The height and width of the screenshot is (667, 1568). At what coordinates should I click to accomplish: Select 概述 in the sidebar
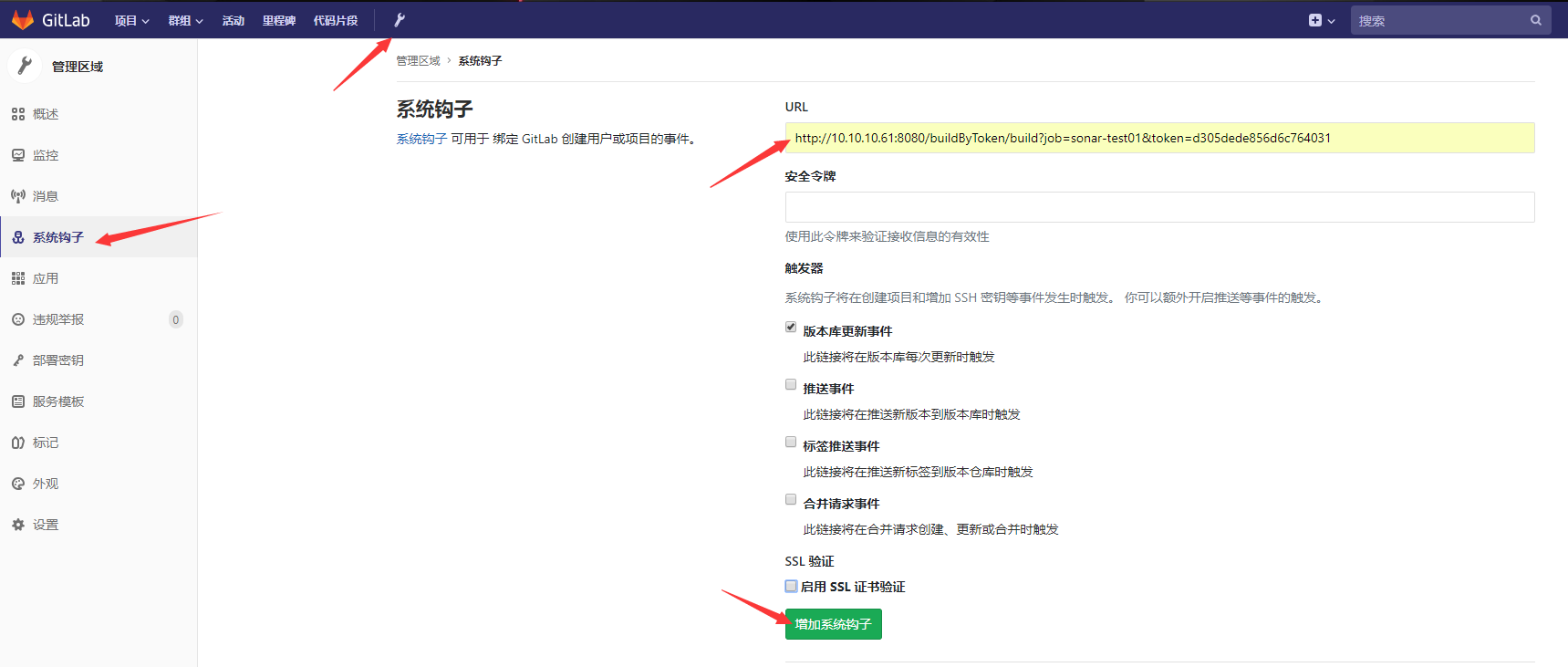99,114
